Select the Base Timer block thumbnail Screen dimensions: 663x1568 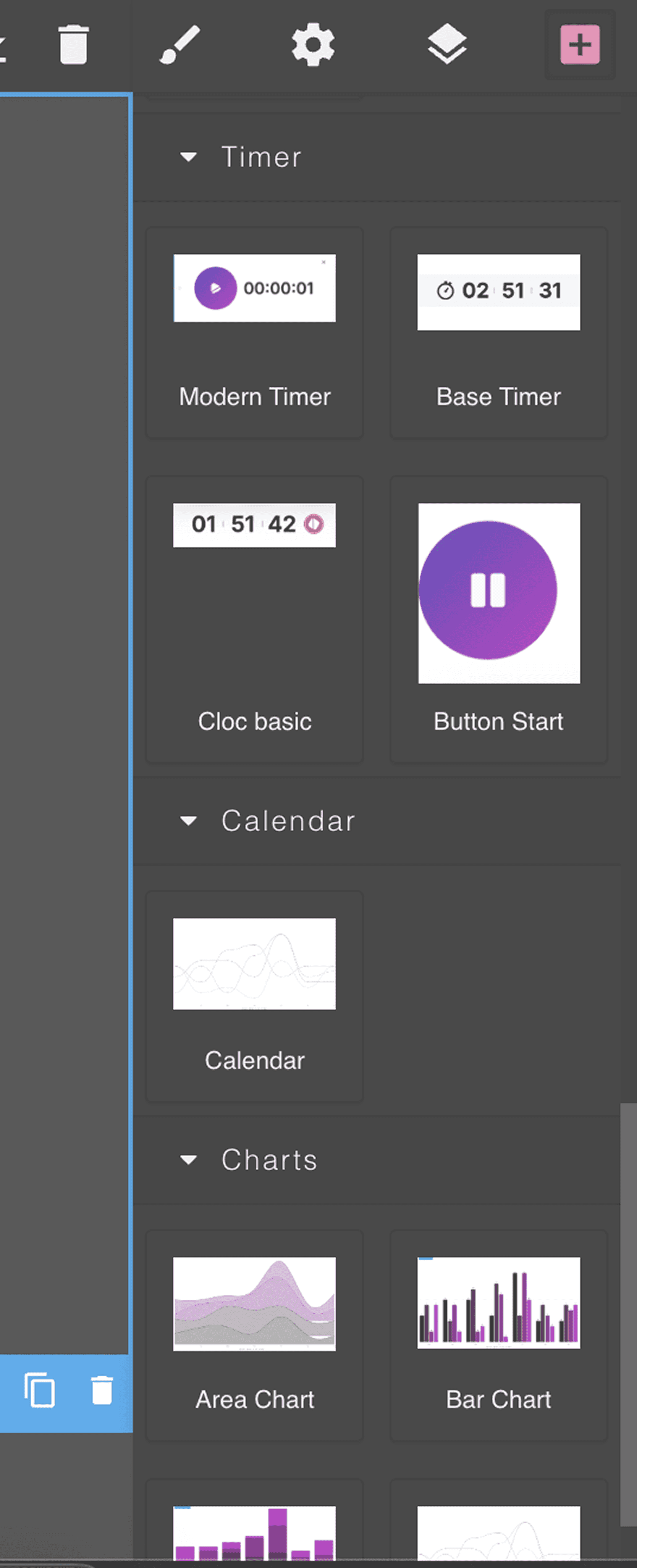tap(499, 292)
